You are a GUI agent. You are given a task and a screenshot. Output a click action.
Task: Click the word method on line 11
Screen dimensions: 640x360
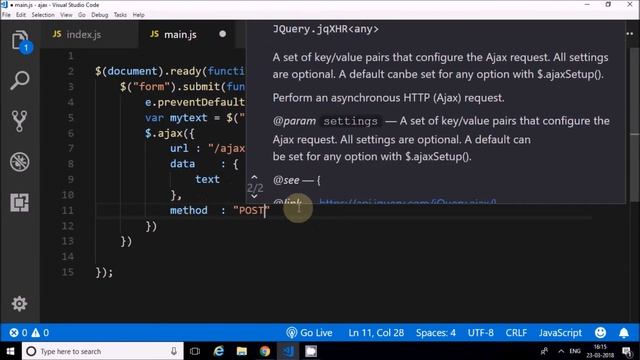189,210
